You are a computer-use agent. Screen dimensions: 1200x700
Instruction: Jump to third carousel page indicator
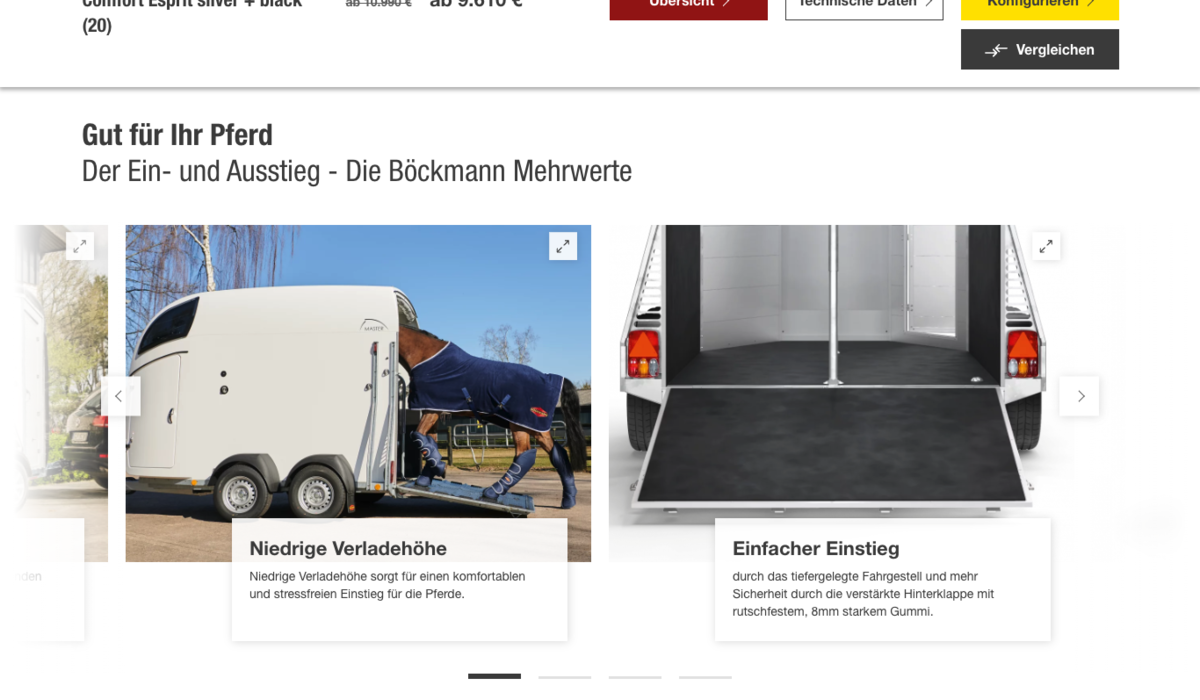click(x=635, y=677)
